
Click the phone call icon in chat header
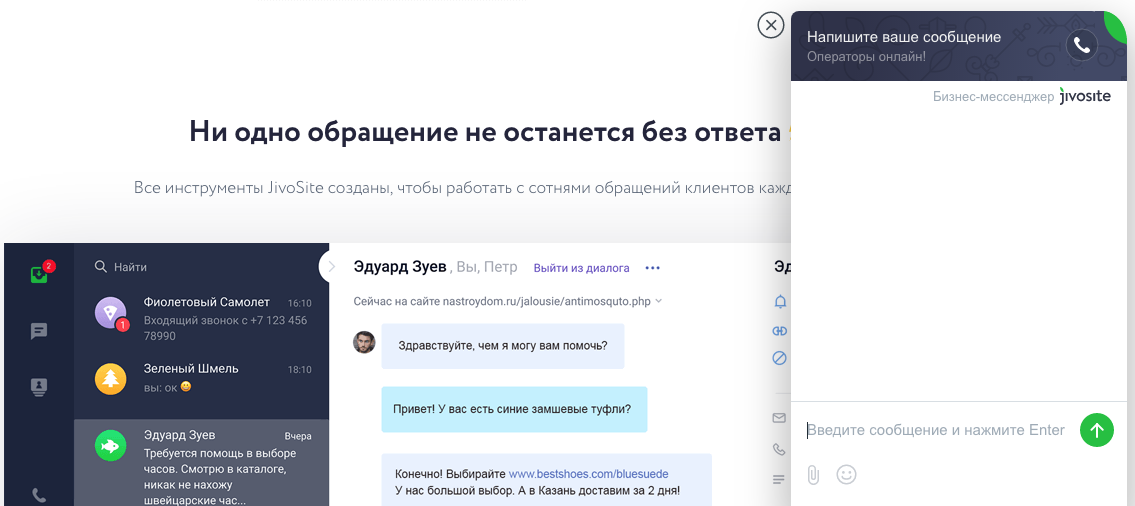coord(1081,45)
